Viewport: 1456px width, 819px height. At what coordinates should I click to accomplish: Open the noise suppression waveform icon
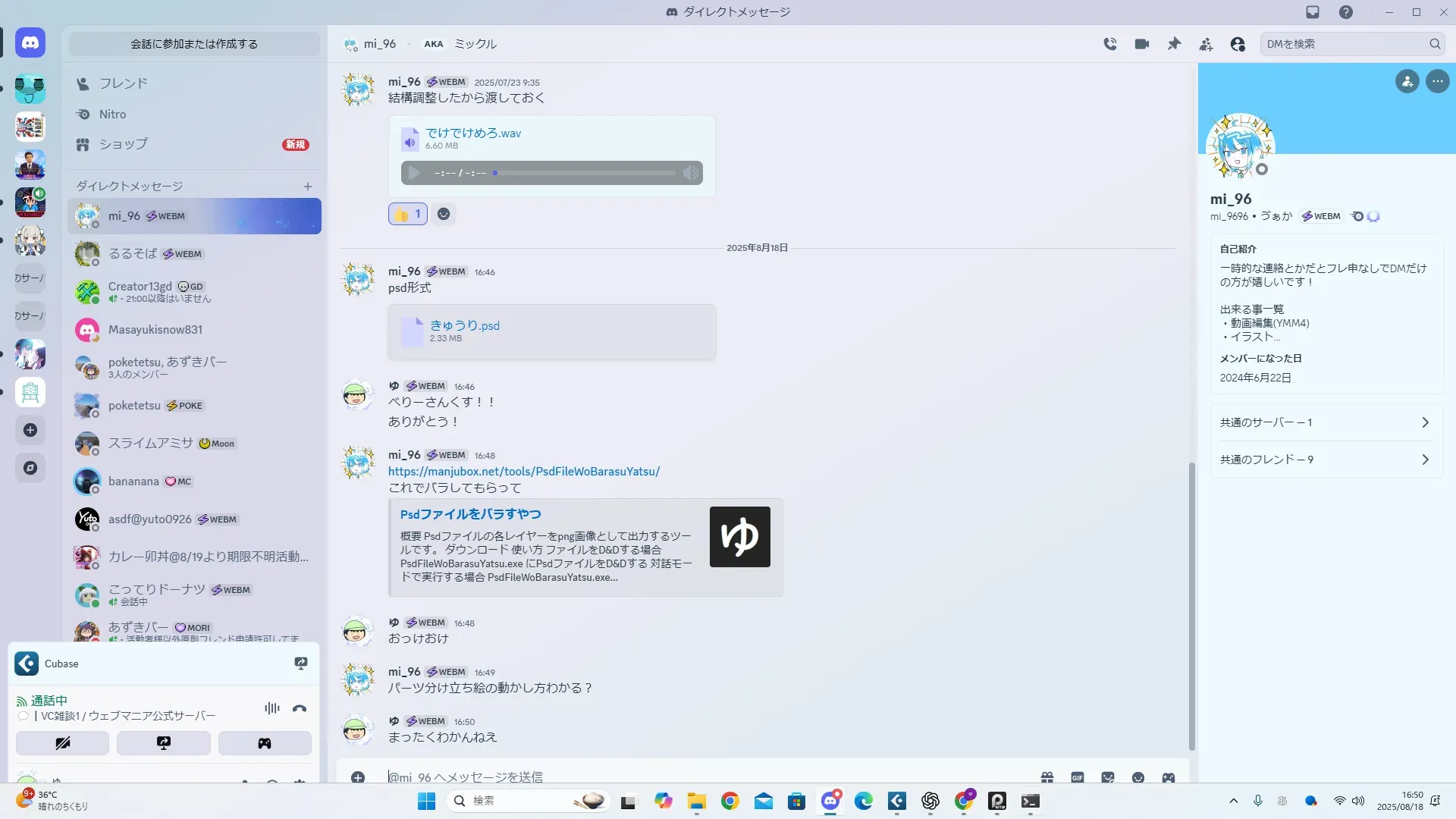pyautogui.click(x=272, y=708)
